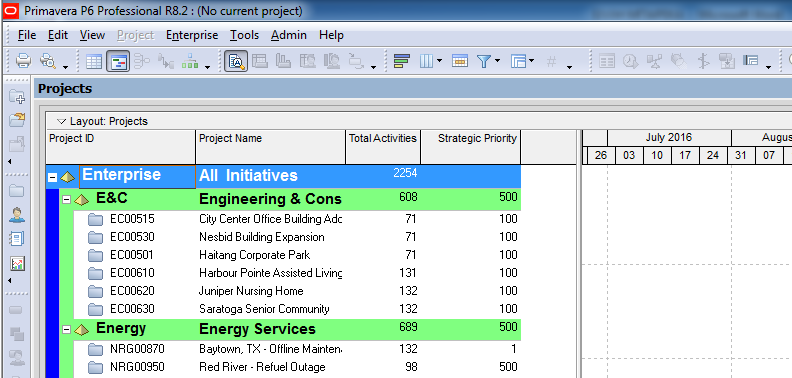Click the July 2016 timescale header
The height and width of the screenshot is (378, 792).
click(x=669, y=137)
